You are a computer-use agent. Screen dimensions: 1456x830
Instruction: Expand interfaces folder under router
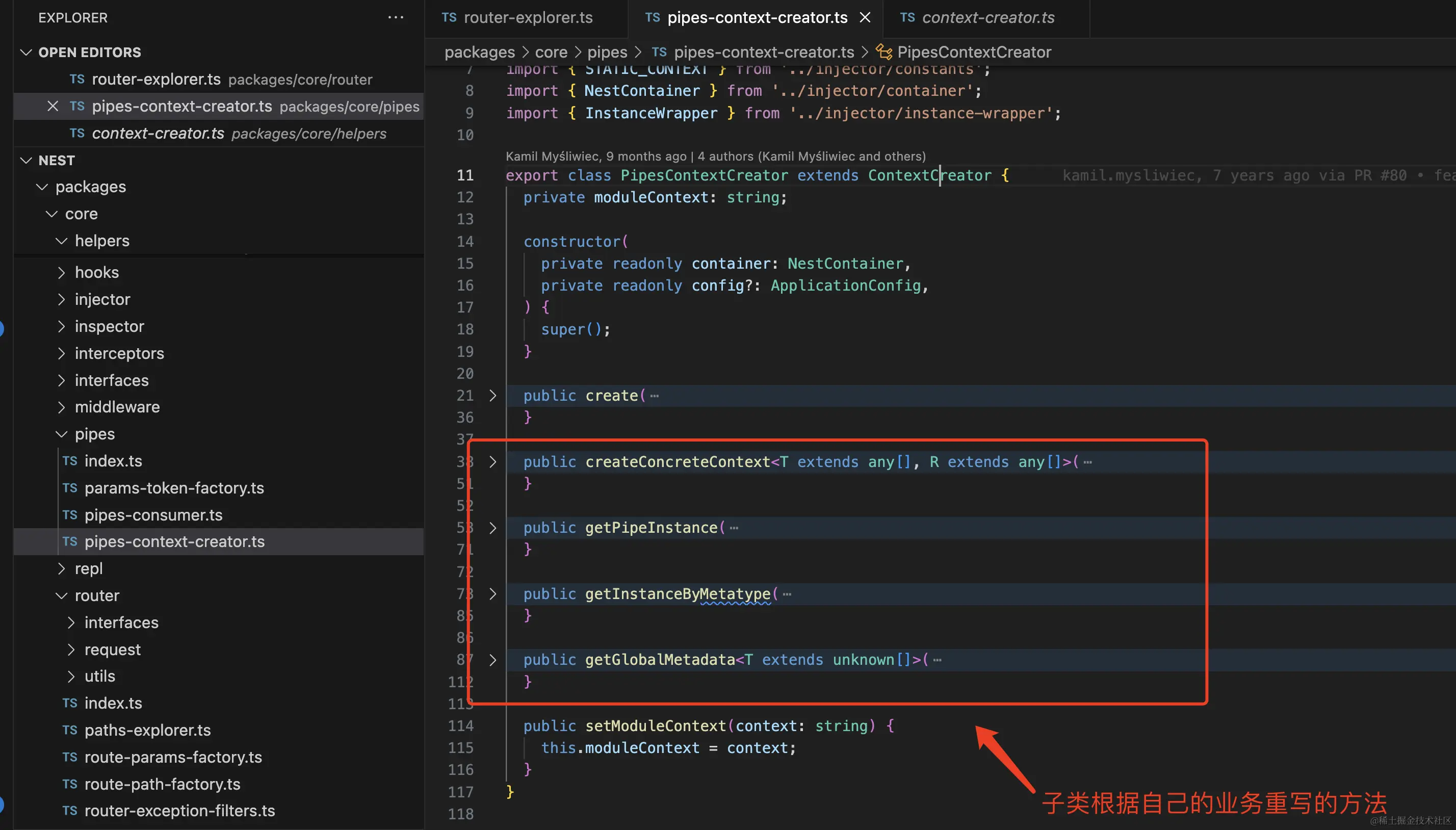point(71,622)
